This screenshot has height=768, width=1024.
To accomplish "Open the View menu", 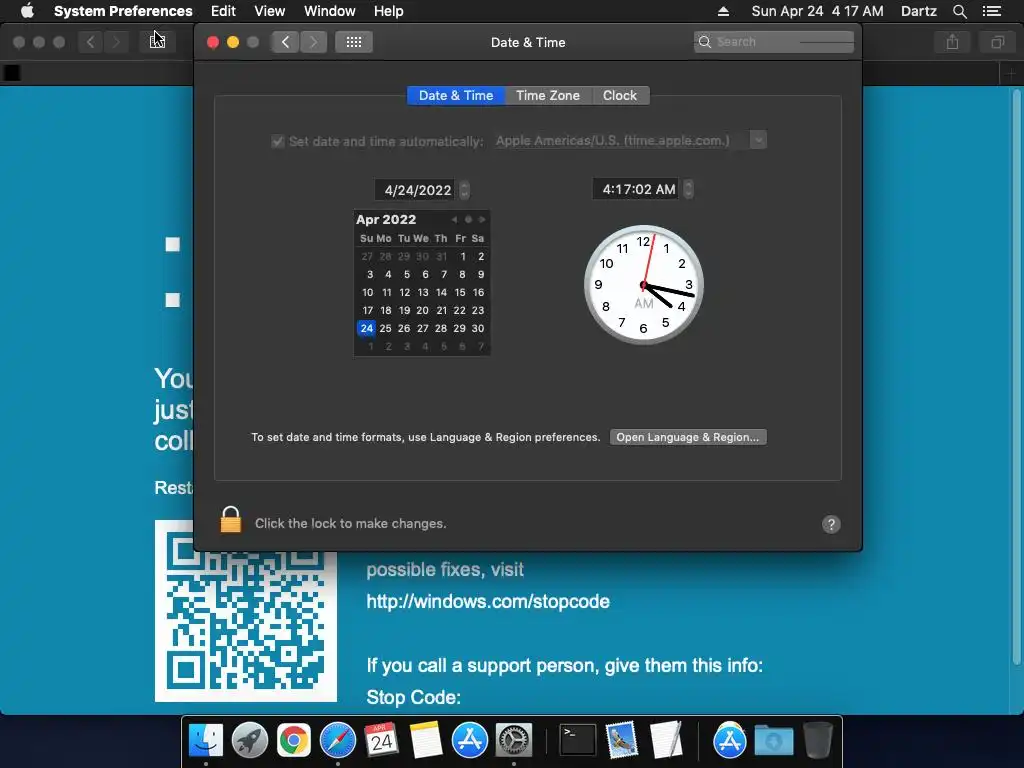I will [270, 11].
